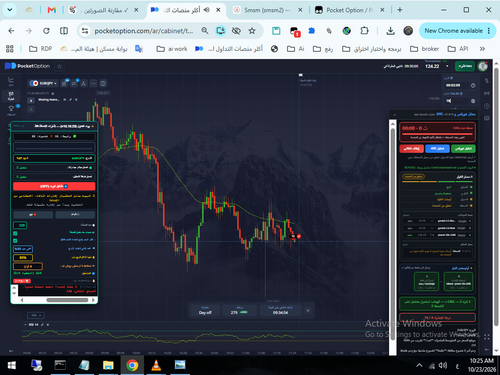The height and width of the screenshot is (375, 500).
Task: Click the empty input field in bot panel
Action: click(x=54, y=147)
